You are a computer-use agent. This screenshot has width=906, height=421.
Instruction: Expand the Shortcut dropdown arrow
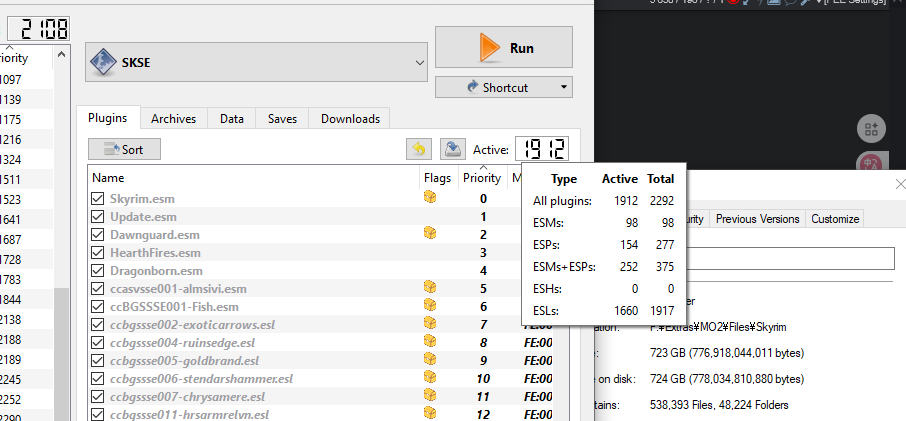tap(563, 87)
